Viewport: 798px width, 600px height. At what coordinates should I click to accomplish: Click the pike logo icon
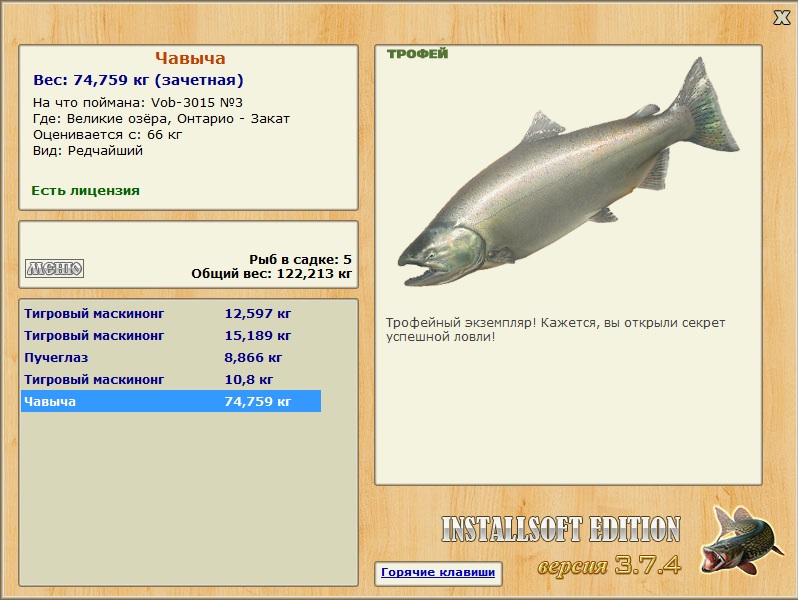pyautogui.click(x=742, y=540)
